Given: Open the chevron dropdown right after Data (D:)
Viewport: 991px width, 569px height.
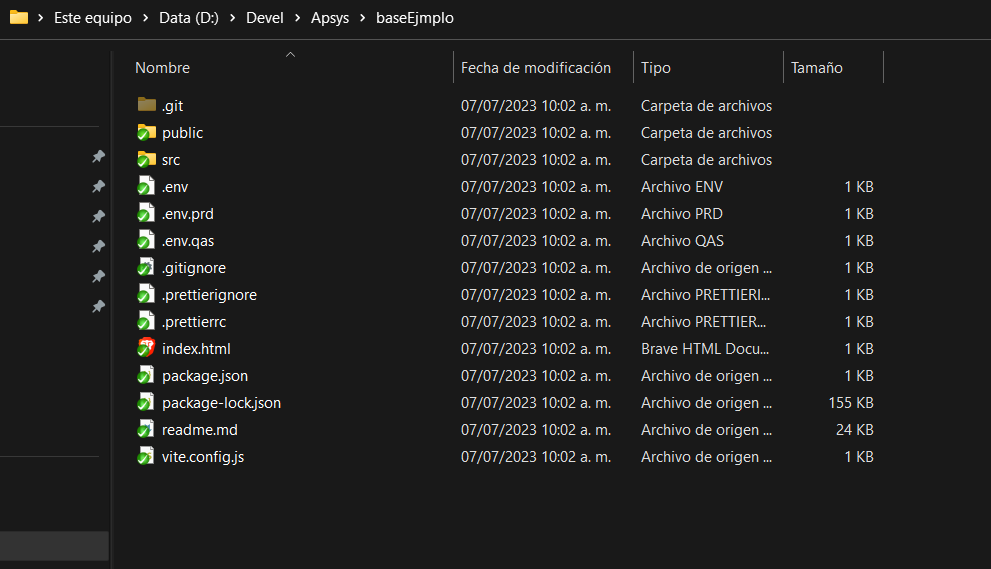Looking at the screenshot, I should 232,18.
